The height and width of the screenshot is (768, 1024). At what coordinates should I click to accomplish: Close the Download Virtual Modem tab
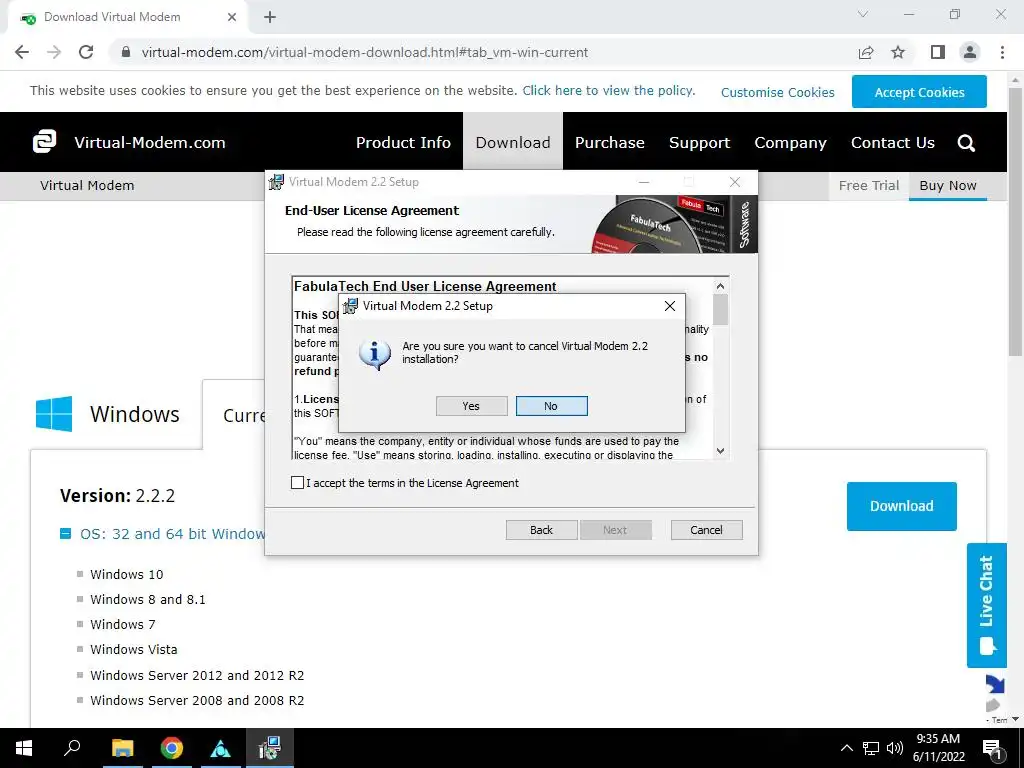(x=232, y=18)
